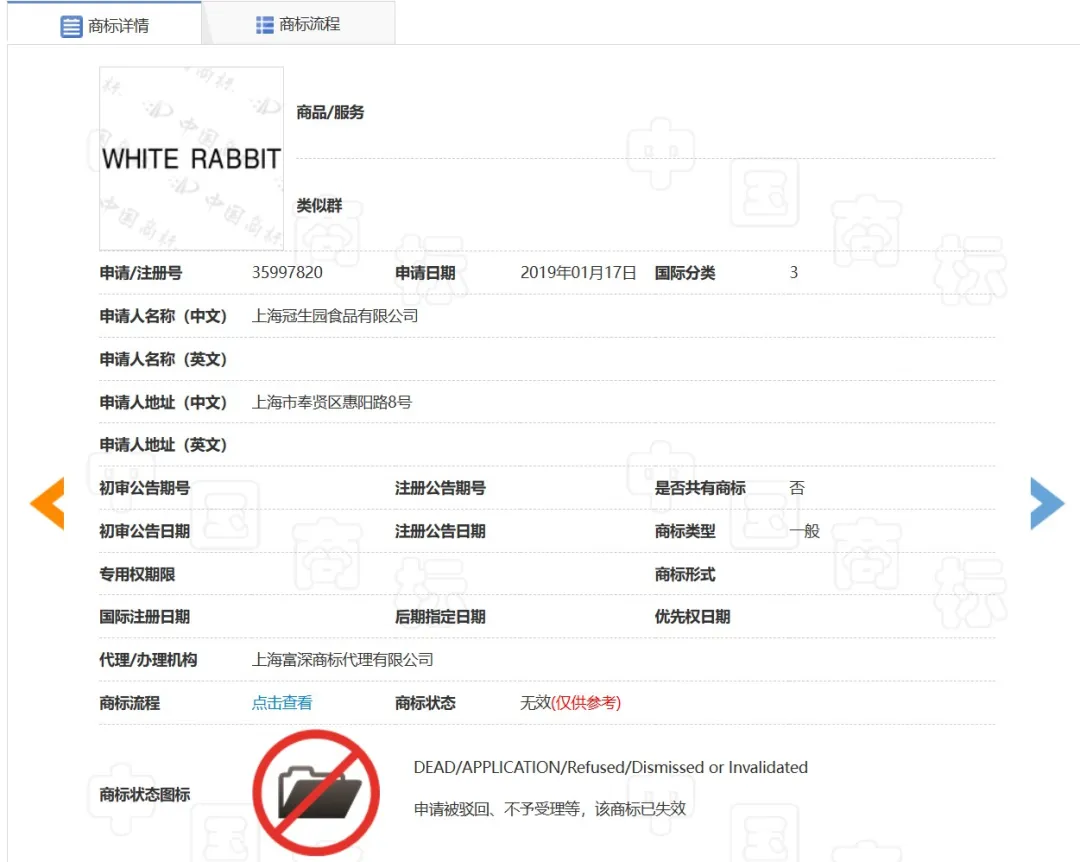Screen dimensions: 1080x862
Task: Click the application date 2019年01月17日
Action: [x=578, y=273]
